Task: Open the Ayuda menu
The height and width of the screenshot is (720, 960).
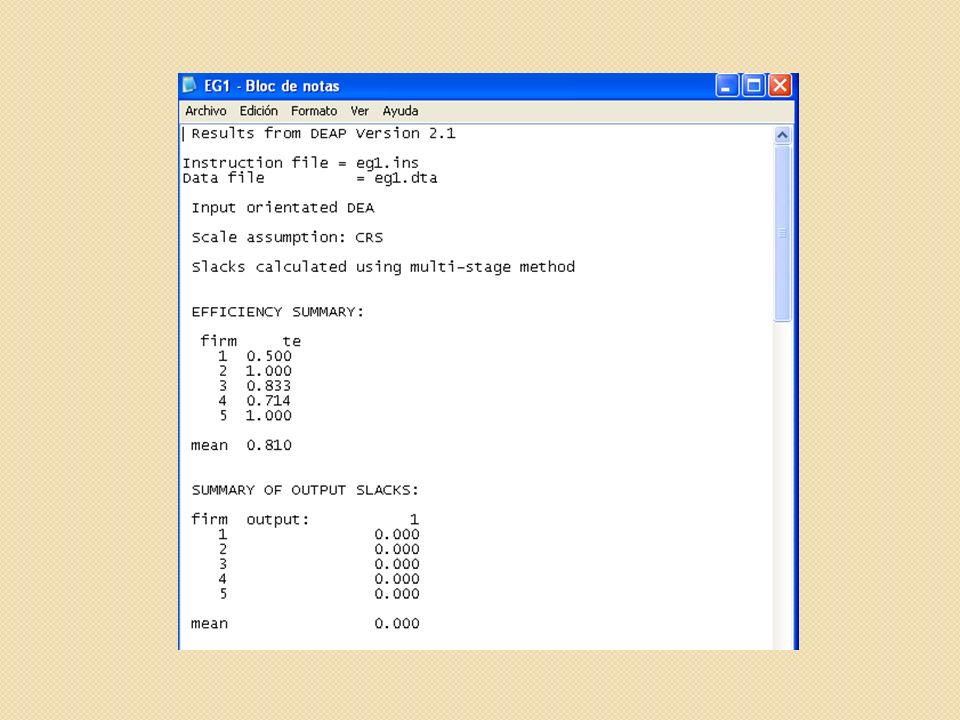Action: (400, 111)
